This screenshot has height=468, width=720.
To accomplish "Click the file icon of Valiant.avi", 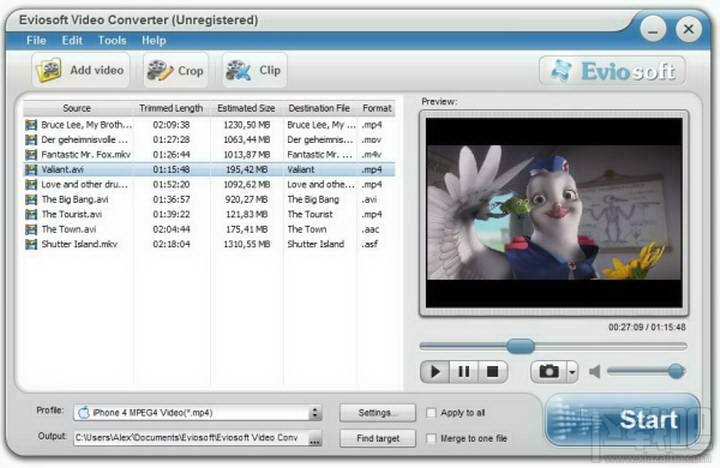I will [31, 169].
